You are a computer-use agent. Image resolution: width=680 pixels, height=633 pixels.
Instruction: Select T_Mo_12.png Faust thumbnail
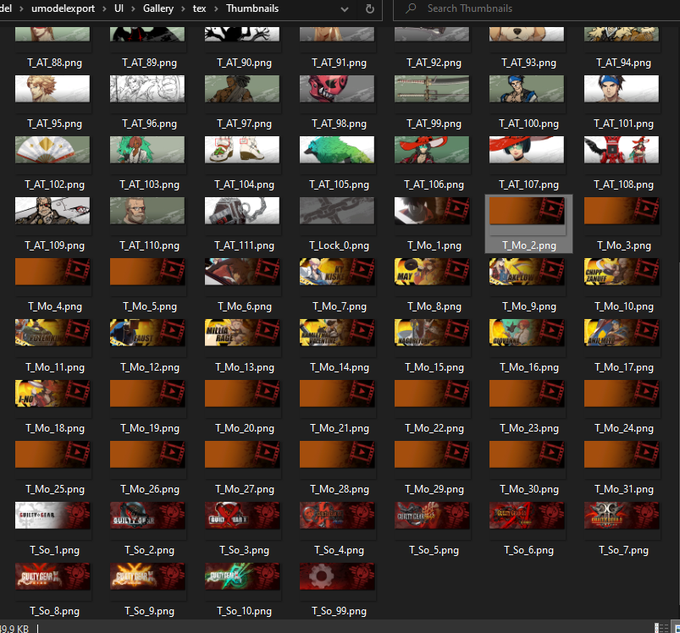pyautogui.click(x=147, y=333)
